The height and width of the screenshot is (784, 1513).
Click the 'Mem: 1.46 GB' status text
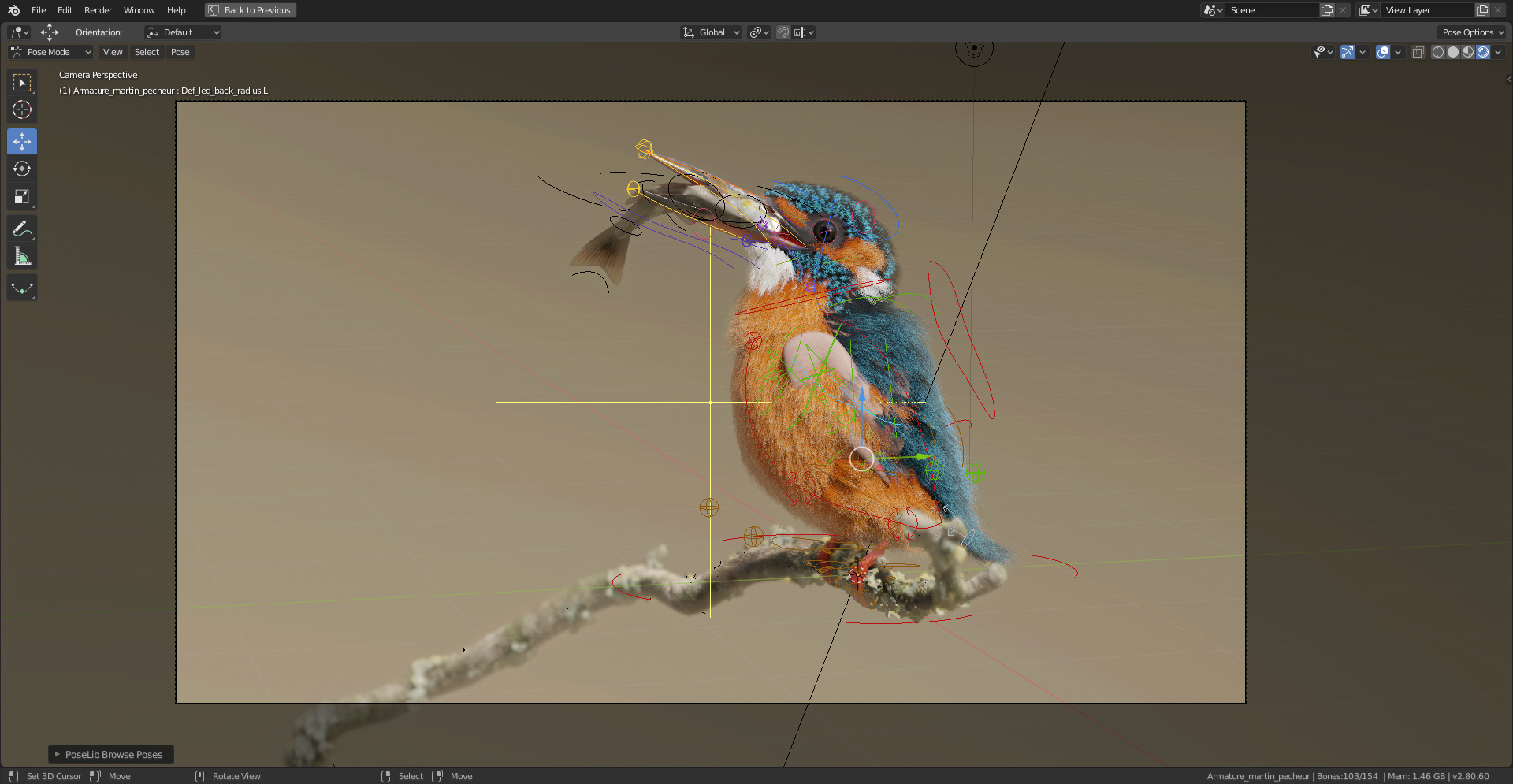[x=1416, y=776]
